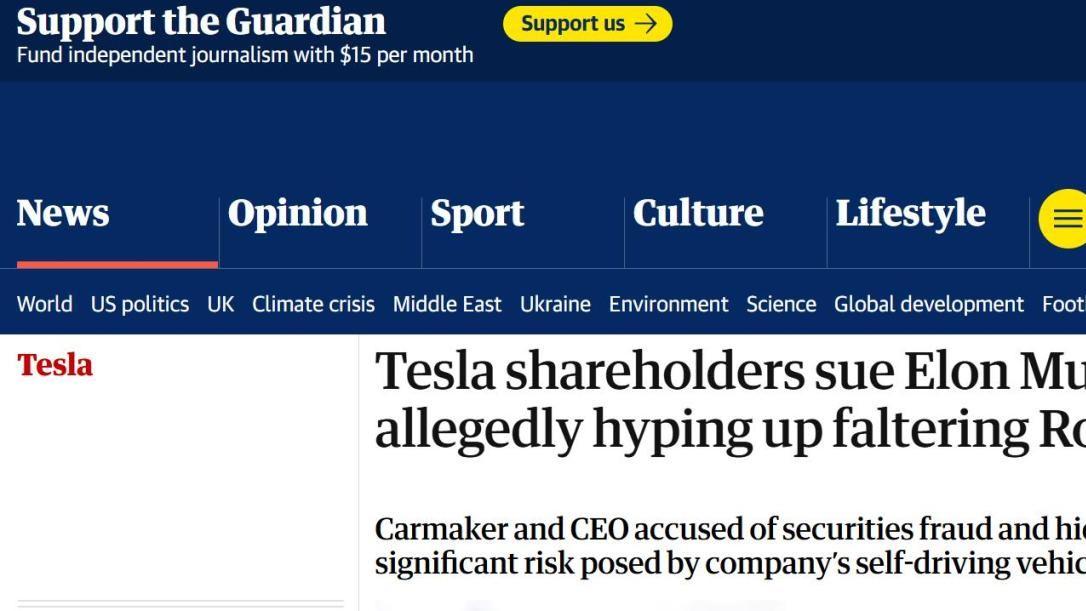Switch to the Opinion section tab
This screenshot has width=1086, height=611.
297,213
